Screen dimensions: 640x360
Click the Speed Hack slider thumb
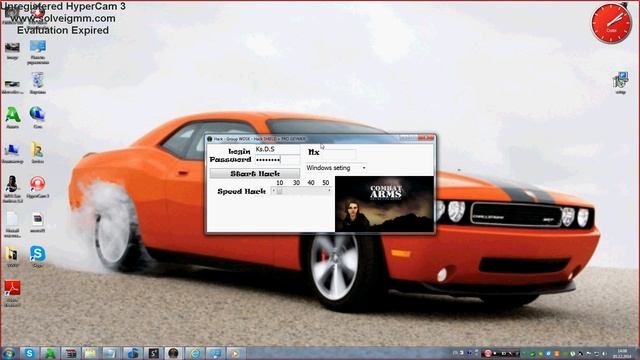click(279, 191)
